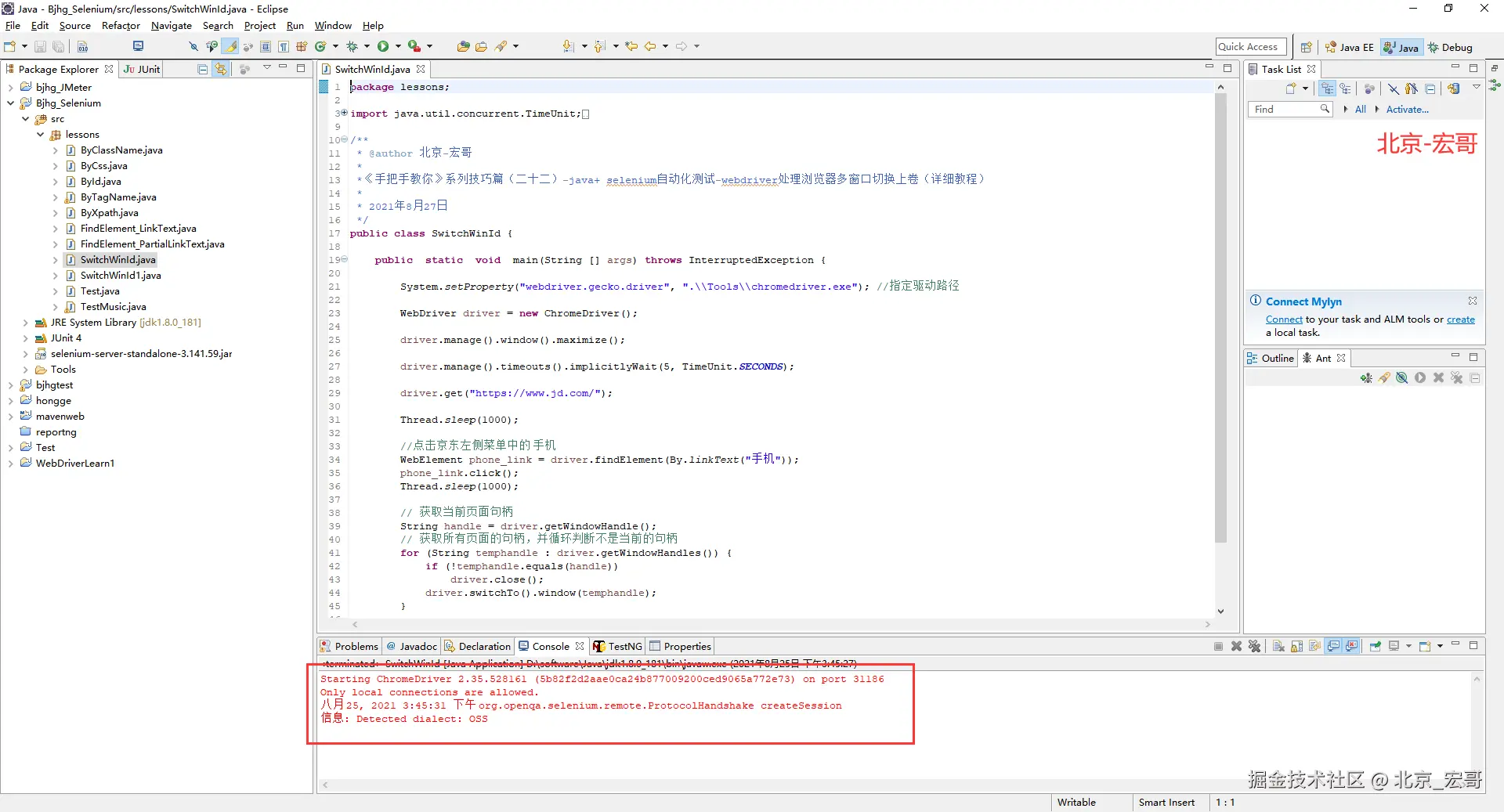Click the Next Annotation arrow icon

click(569, 47)
